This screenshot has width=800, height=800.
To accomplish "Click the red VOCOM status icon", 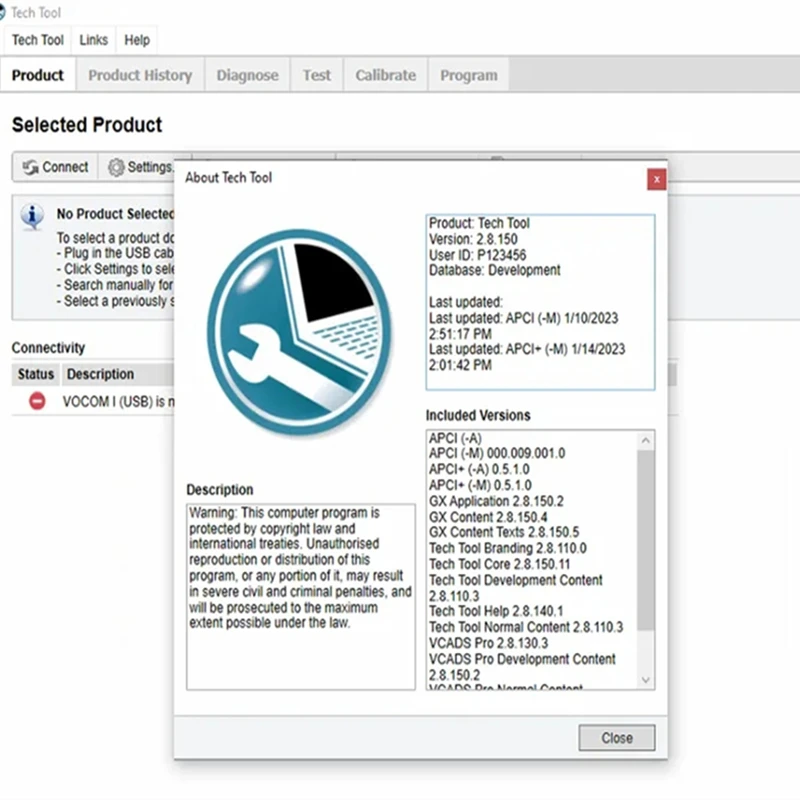I will [x=37, y=401].
